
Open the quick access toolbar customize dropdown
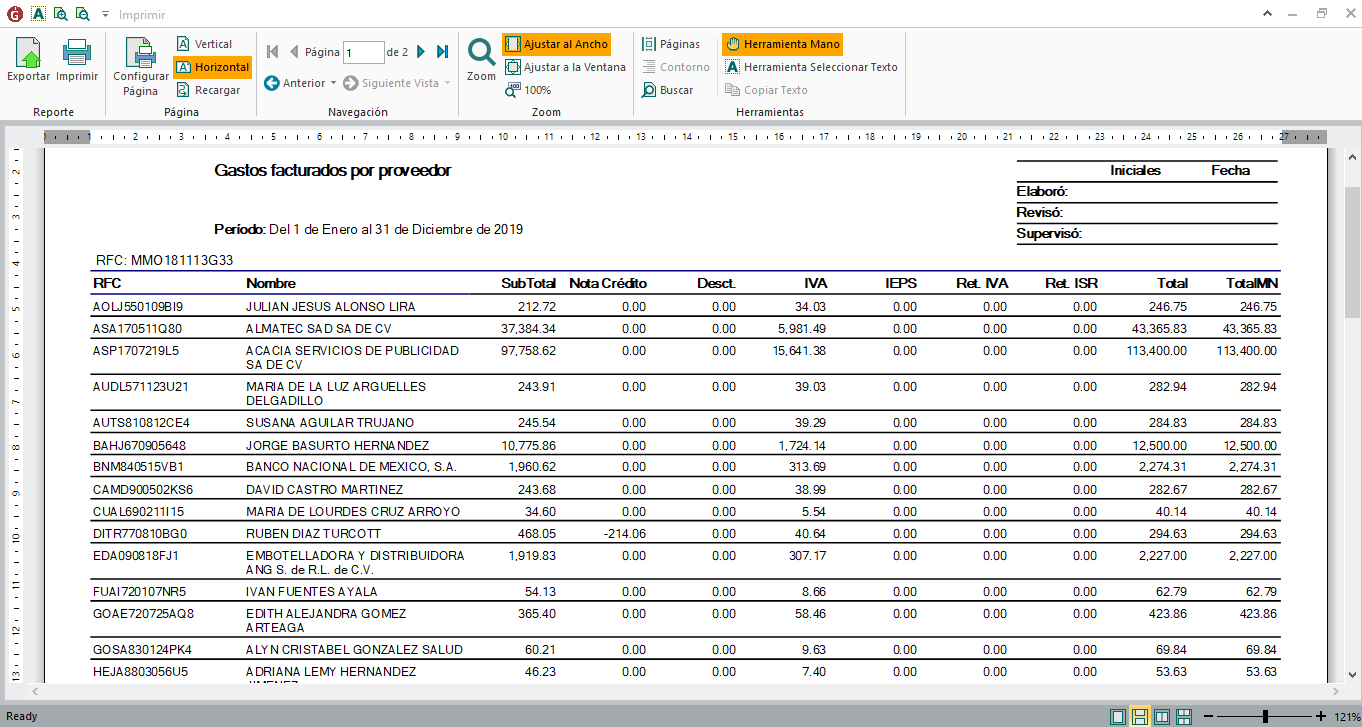[104, 16]
